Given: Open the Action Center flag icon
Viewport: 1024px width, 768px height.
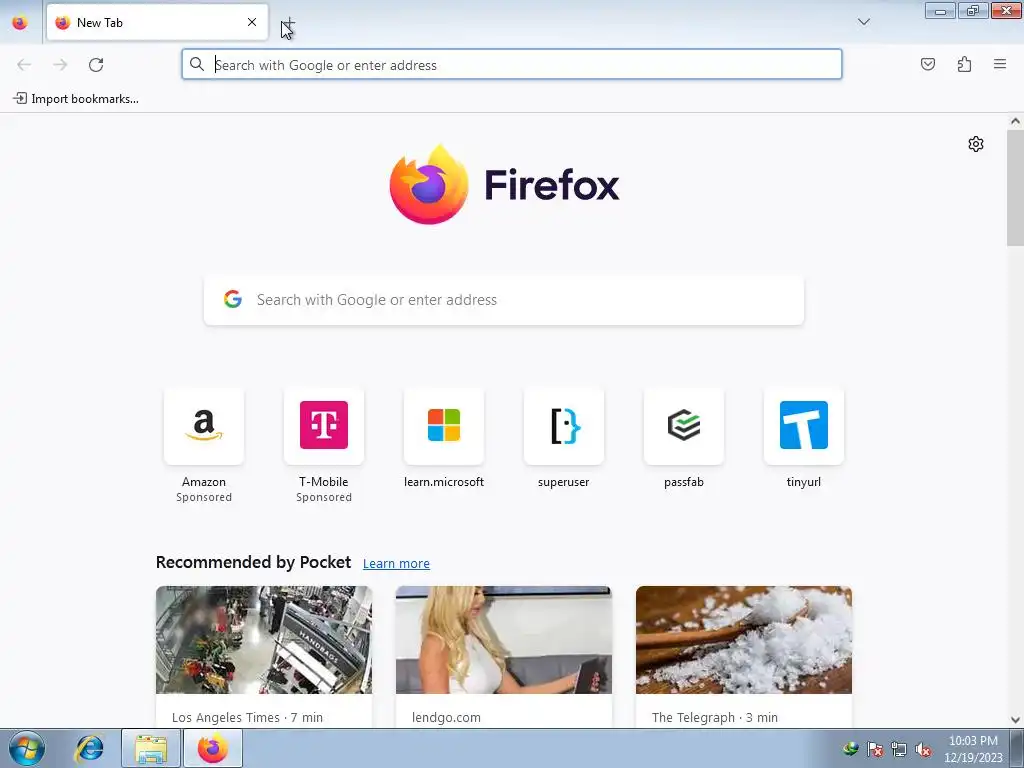Looking at the screenshot, I should [x=875, y=749].
